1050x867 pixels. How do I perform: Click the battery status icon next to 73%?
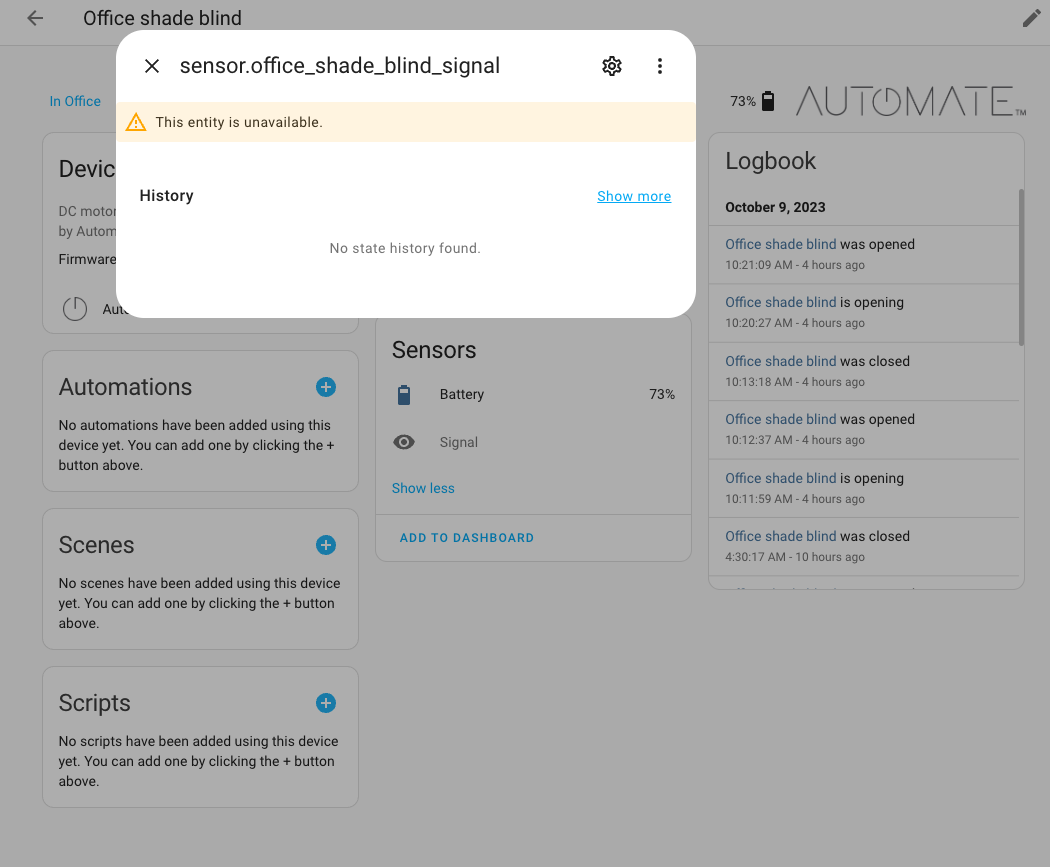[766, 100]
